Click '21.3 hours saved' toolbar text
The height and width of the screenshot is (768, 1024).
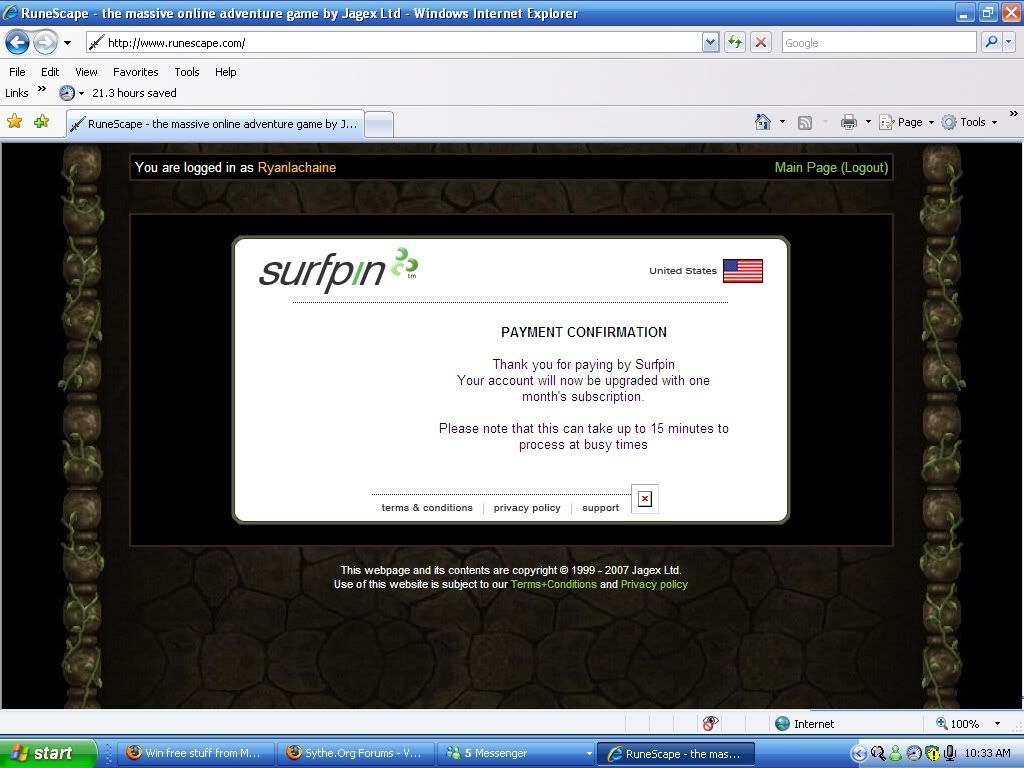coord(134,93)
